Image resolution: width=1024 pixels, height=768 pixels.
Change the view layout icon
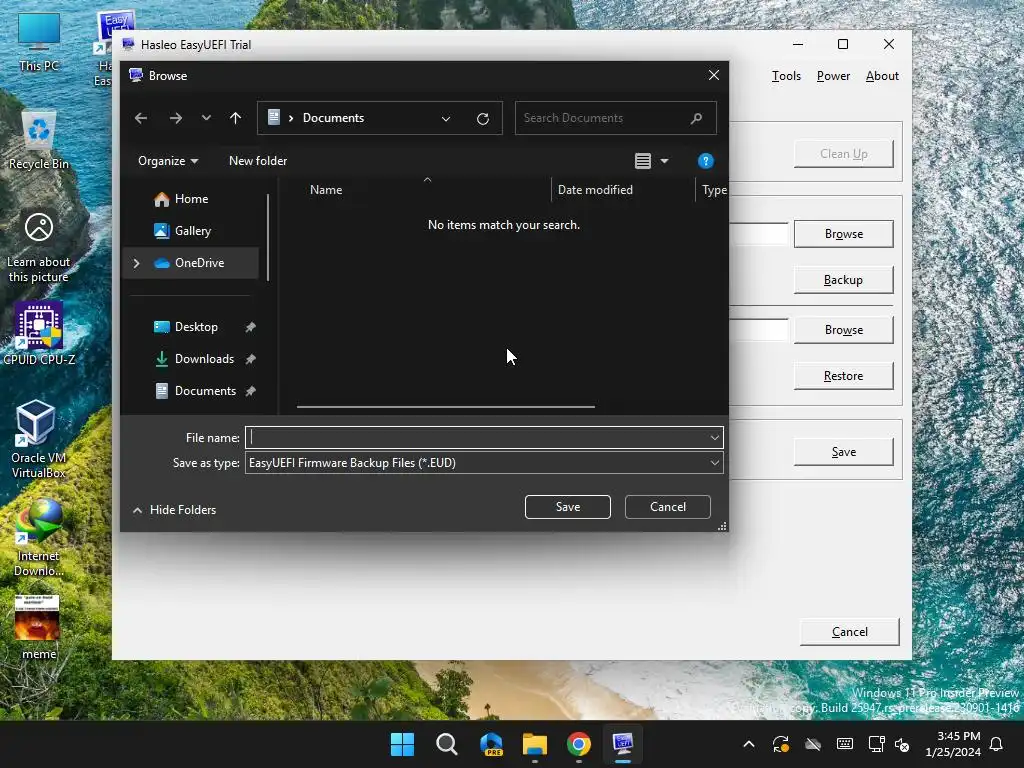pyautogui.click(x=643, y=161)
